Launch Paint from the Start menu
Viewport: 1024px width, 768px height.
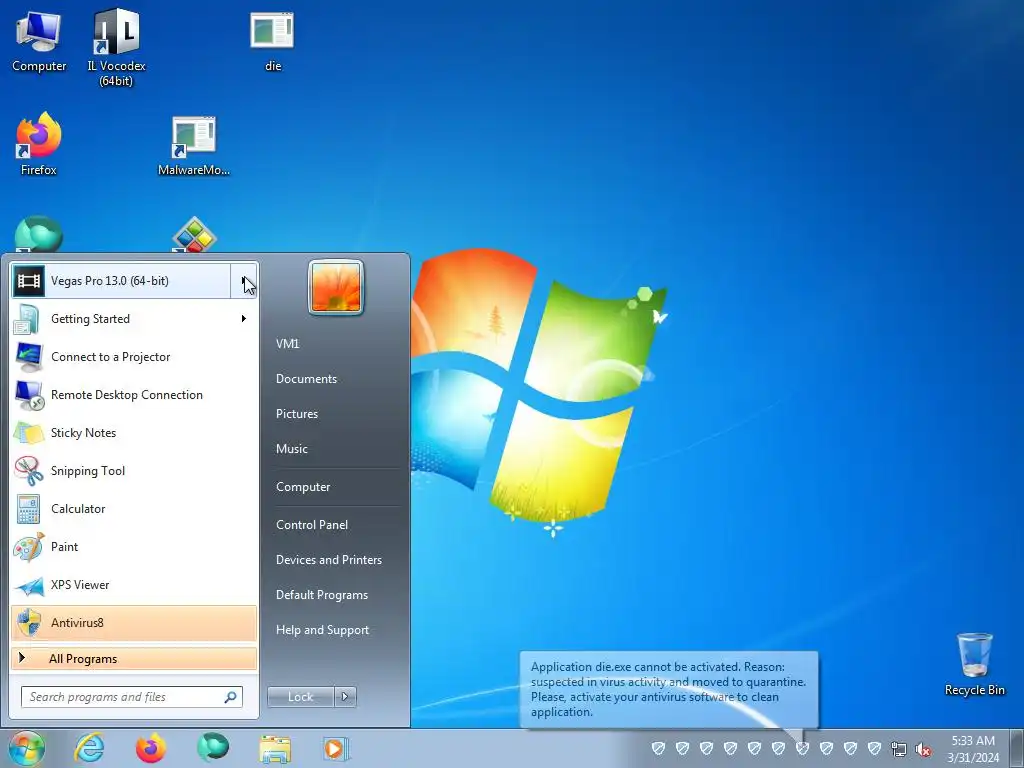pos(134,547)
